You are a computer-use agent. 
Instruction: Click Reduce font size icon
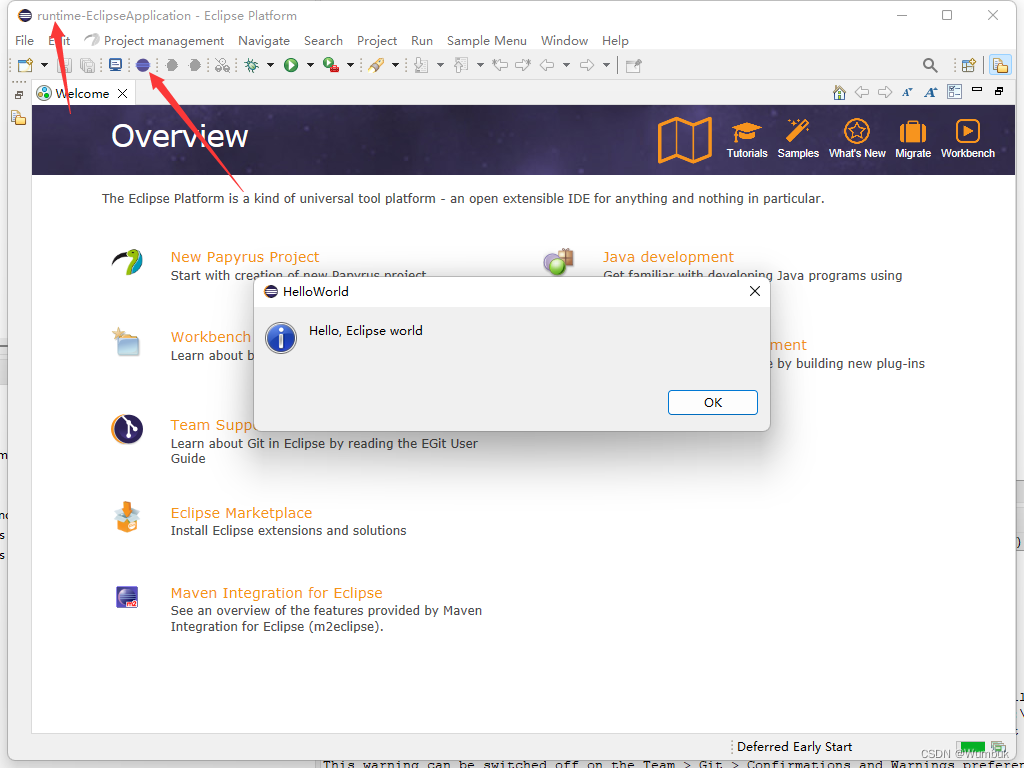pos(907,93)
